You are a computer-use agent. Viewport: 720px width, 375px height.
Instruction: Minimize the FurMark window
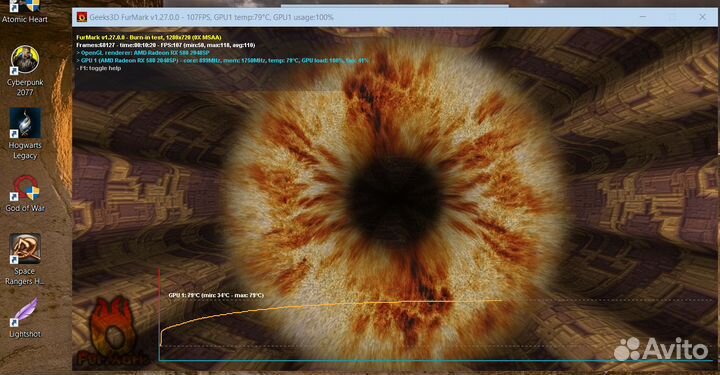click(643, 17)
